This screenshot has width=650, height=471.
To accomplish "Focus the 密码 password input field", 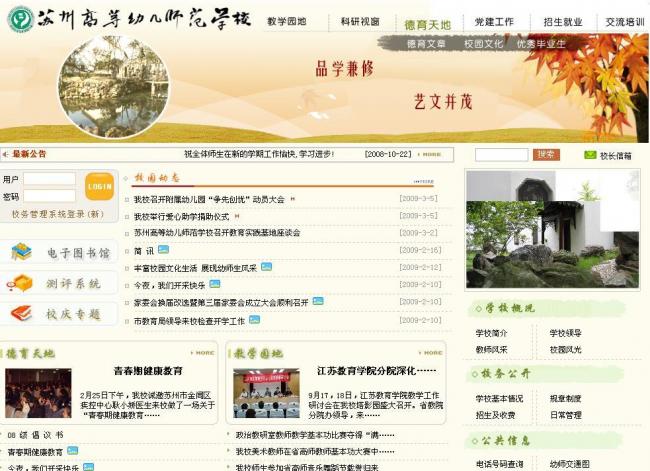I will tap(50, 196).
